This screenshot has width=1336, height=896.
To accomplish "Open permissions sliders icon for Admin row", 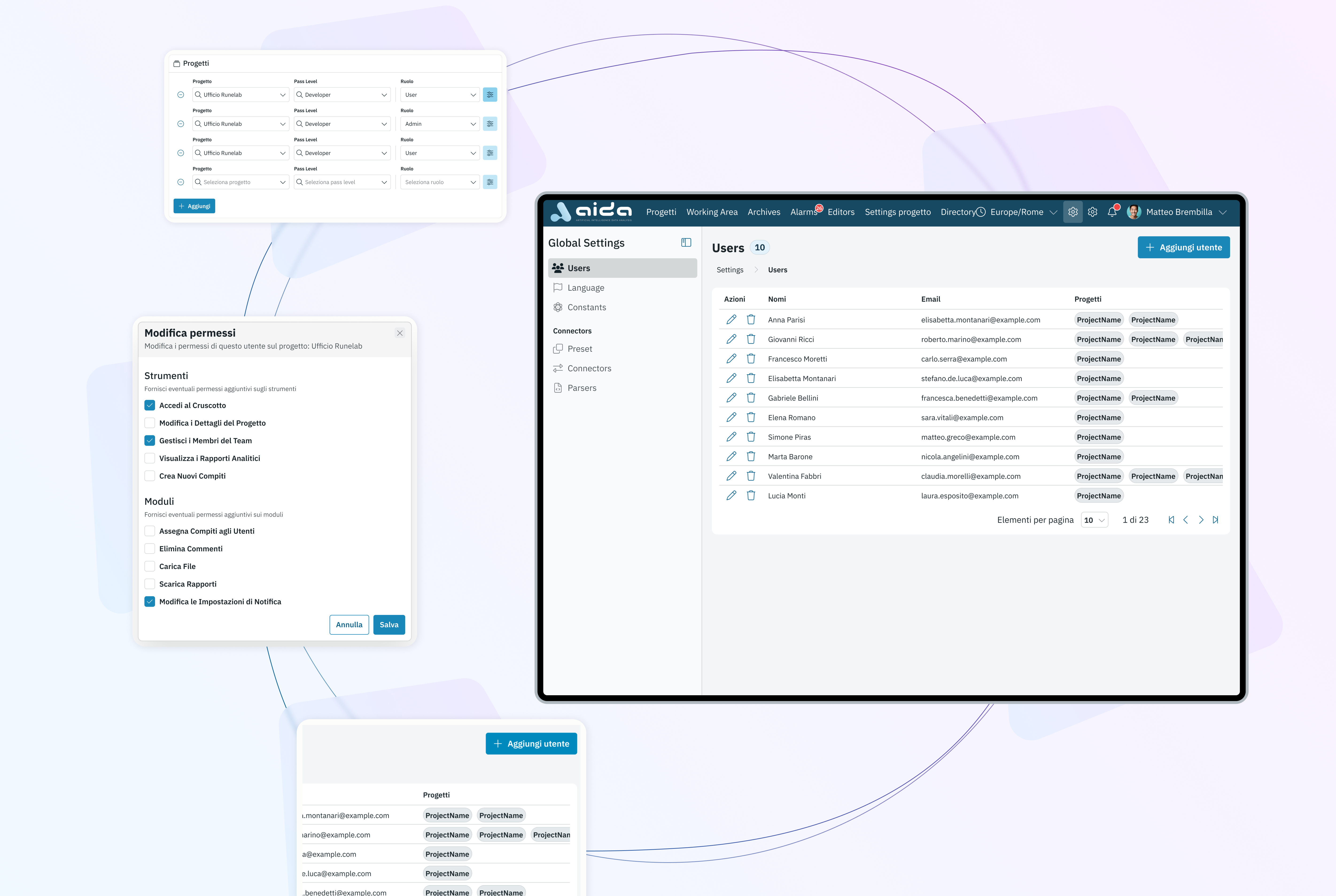I will 490,124.
